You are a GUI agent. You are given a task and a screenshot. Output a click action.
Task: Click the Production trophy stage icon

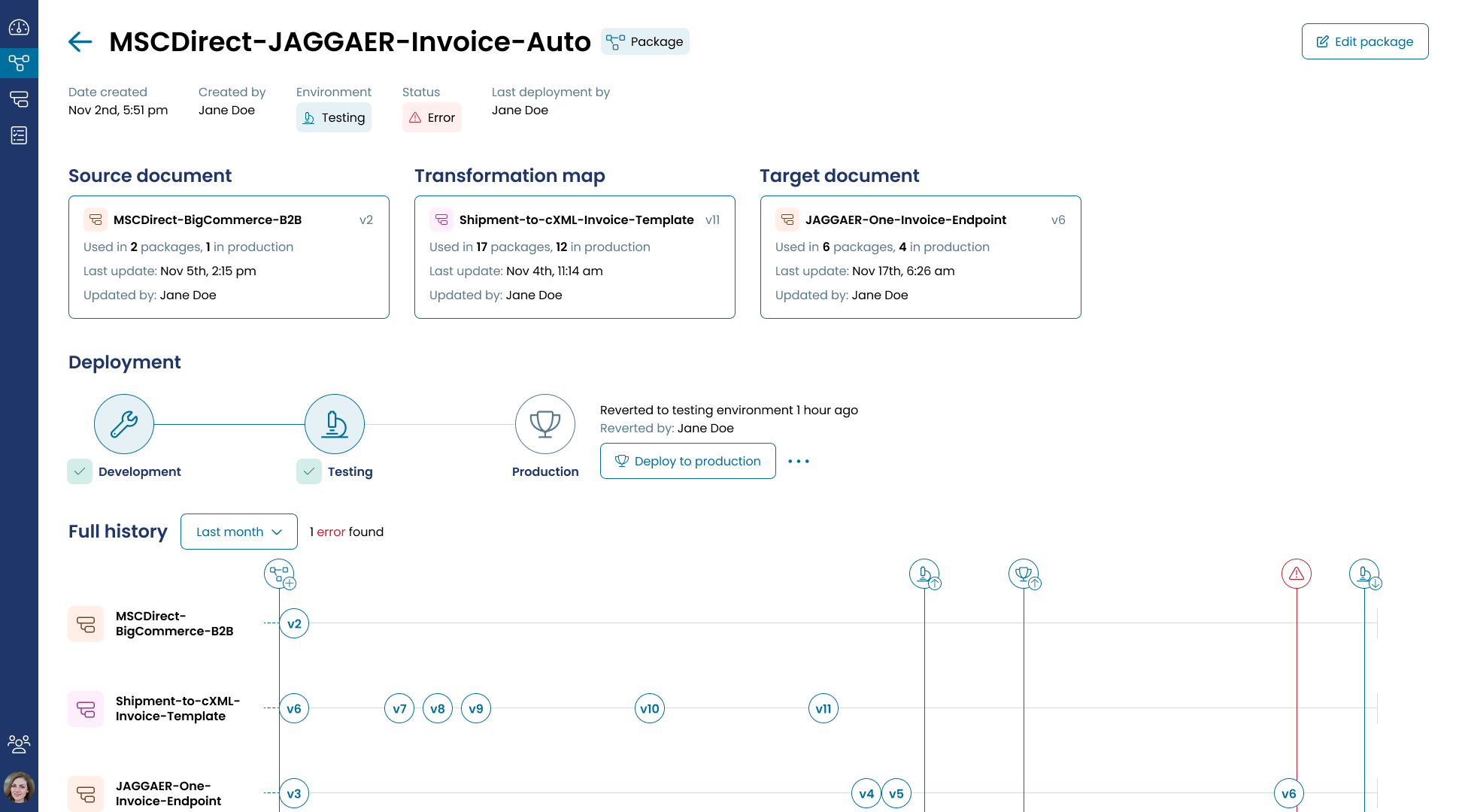pos(545,424)
